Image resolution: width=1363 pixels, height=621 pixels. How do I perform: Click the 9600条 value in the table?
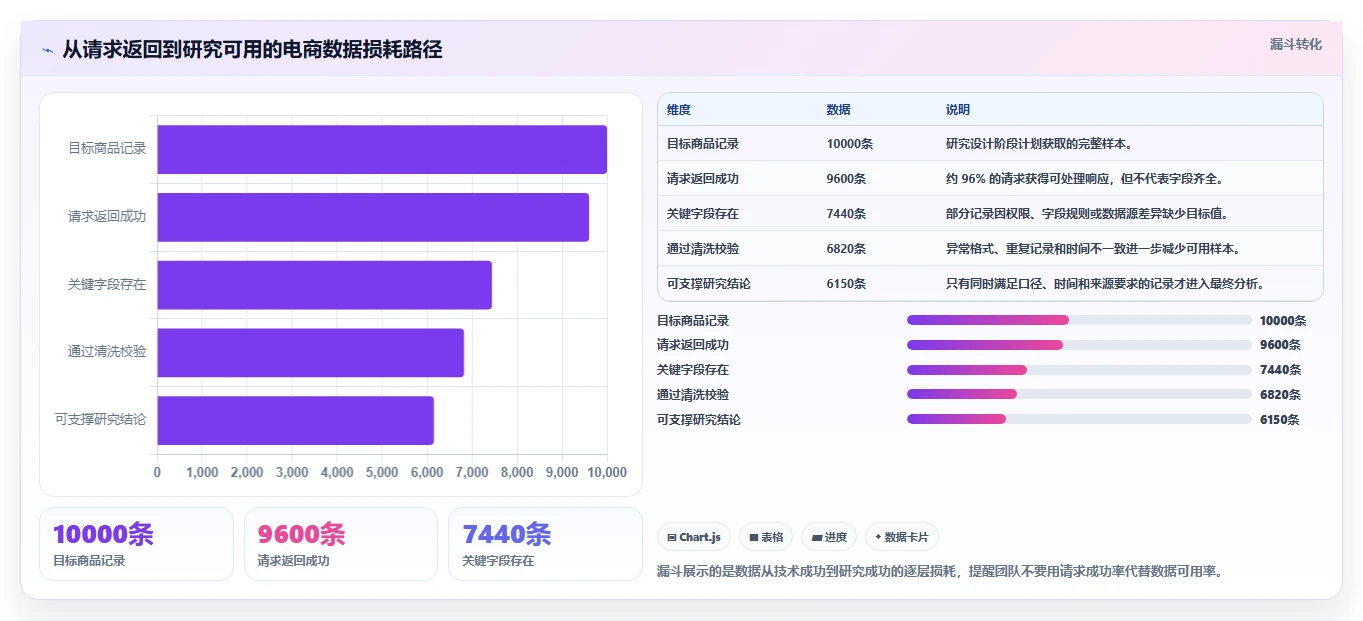coord(847,179)
